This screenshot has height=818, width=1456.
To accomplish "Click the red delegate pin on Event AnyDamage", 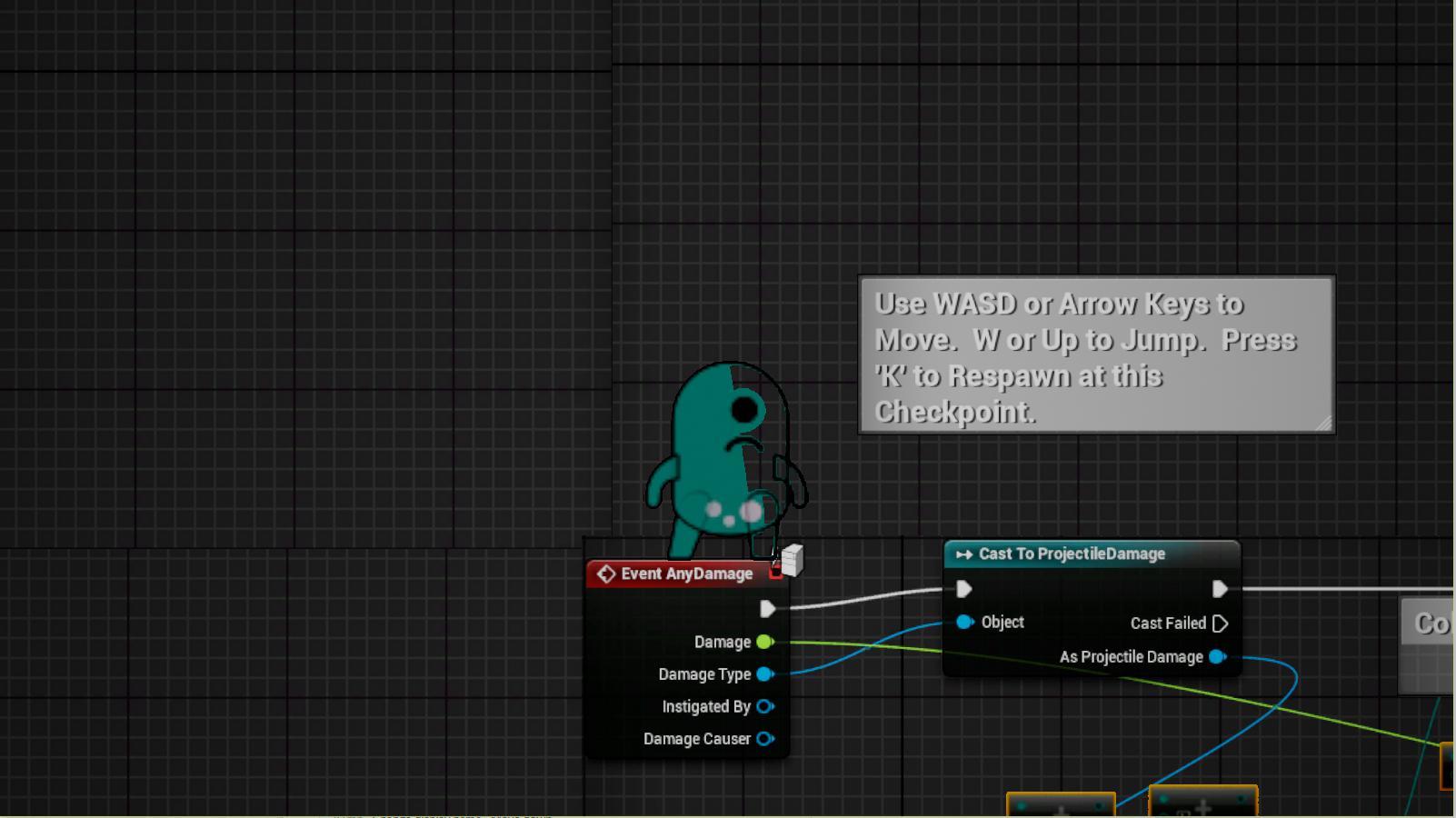I will [775, 573].
